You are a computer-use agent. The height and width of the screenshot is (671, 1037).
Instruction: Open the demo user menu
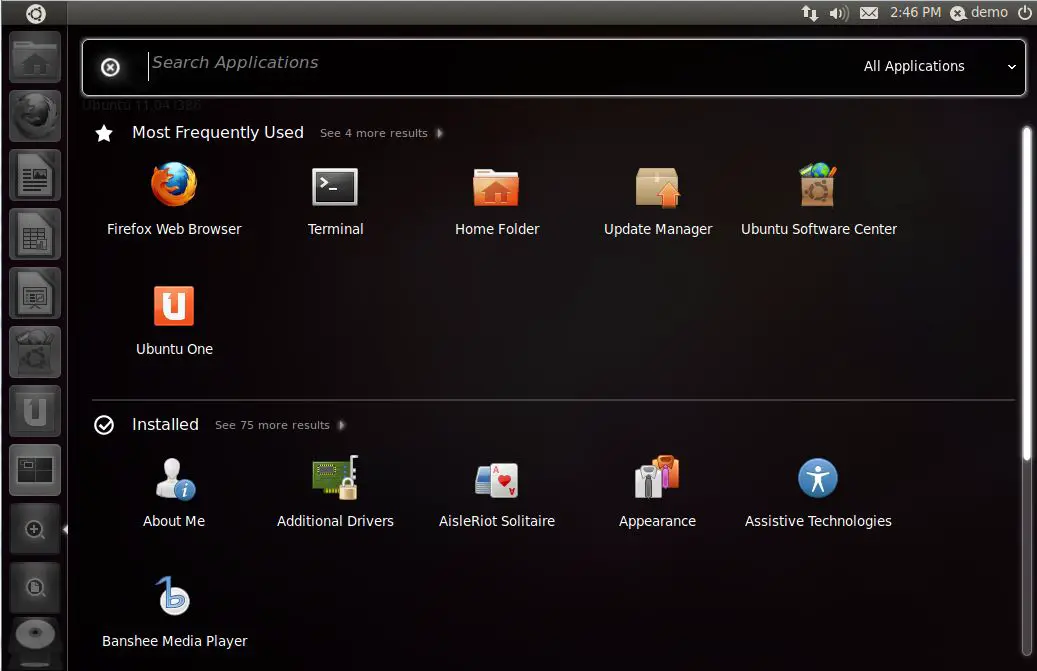point(979,13)
